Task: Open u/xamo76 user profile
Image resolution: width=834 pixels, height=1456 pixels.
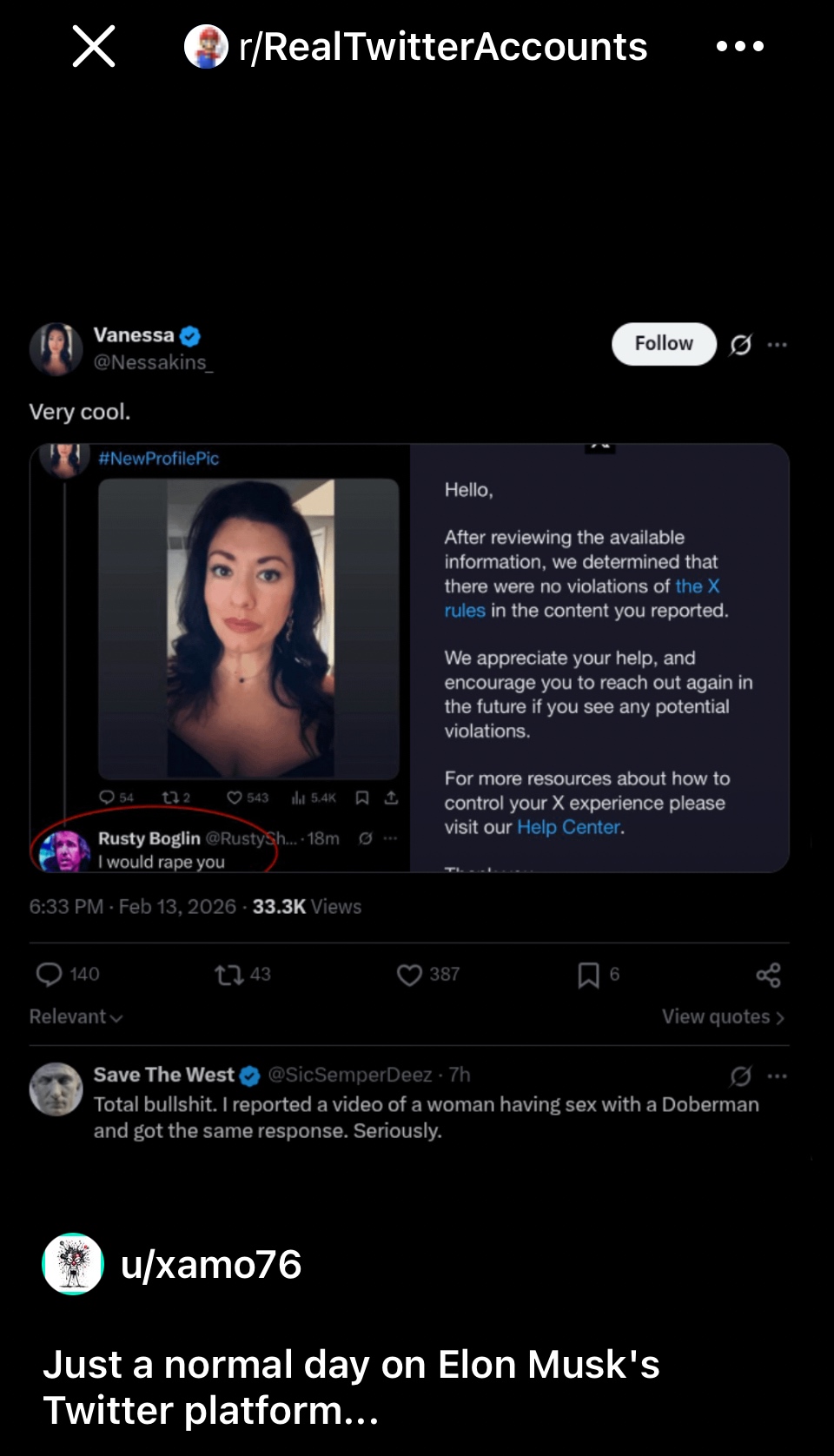Action: [211, 1265]
